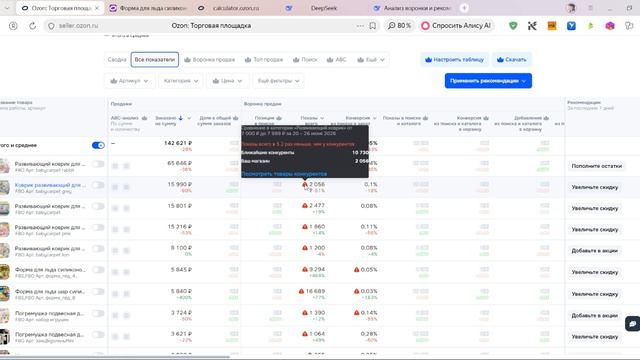Open the orange extension icon in toolbar
640x360 pixels.
coord(552,26)
